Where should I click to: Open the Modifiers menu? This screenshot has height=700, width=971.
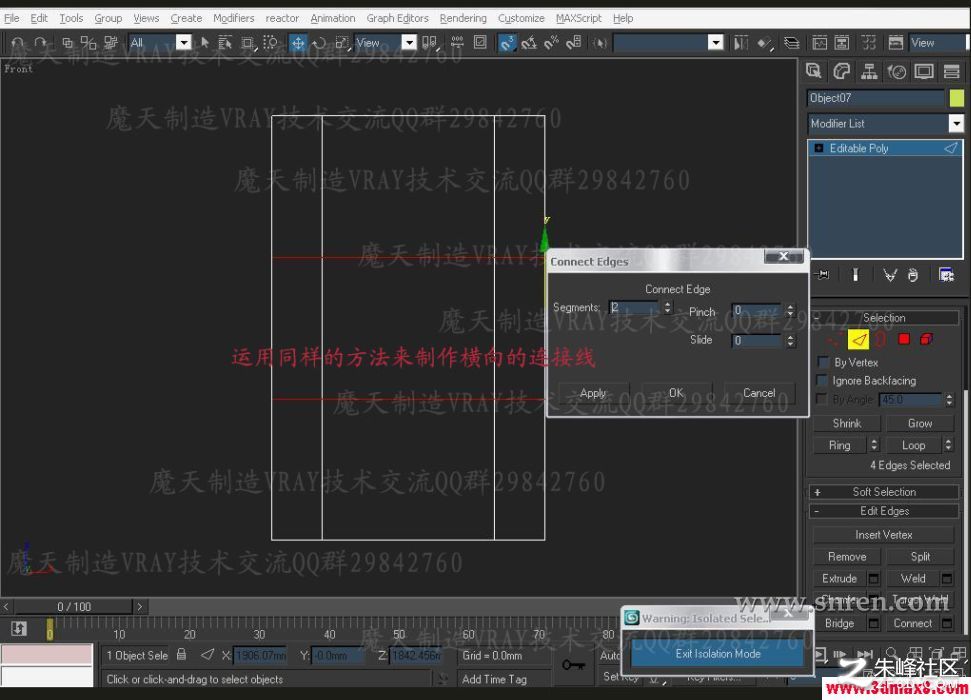point(233,18)
